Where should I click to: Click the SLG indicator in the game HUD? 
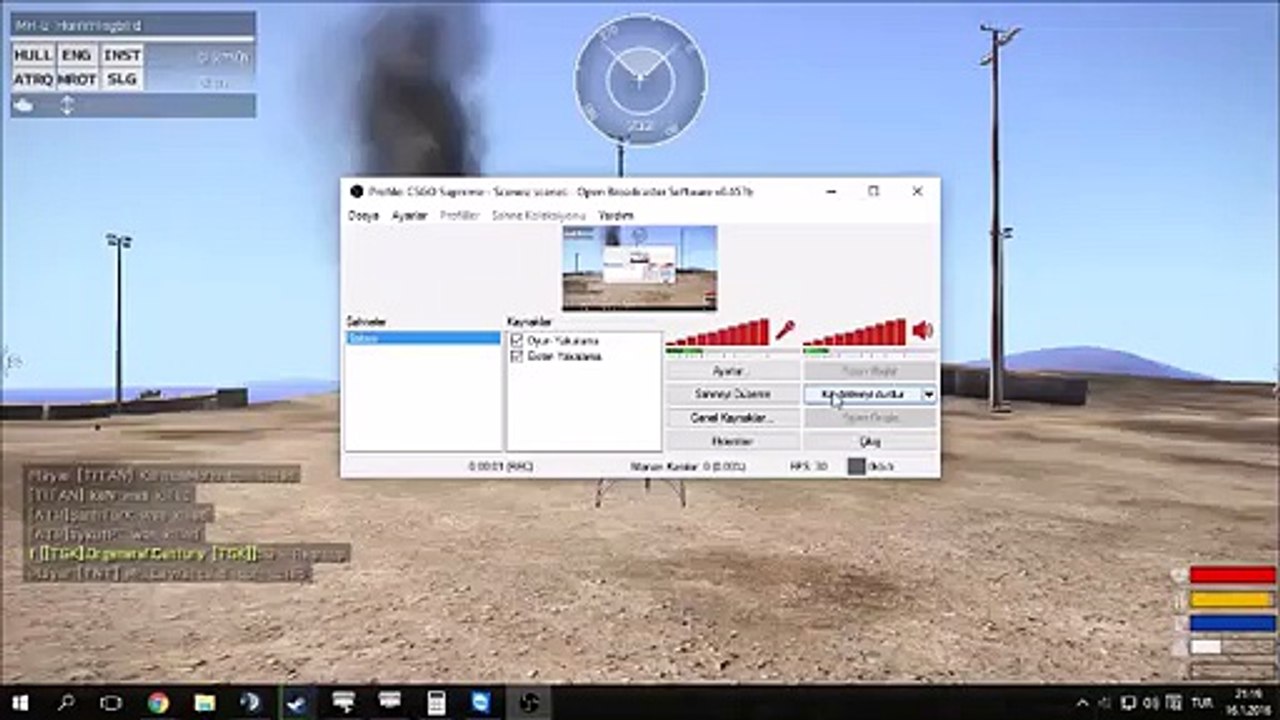tap(122, 79)
